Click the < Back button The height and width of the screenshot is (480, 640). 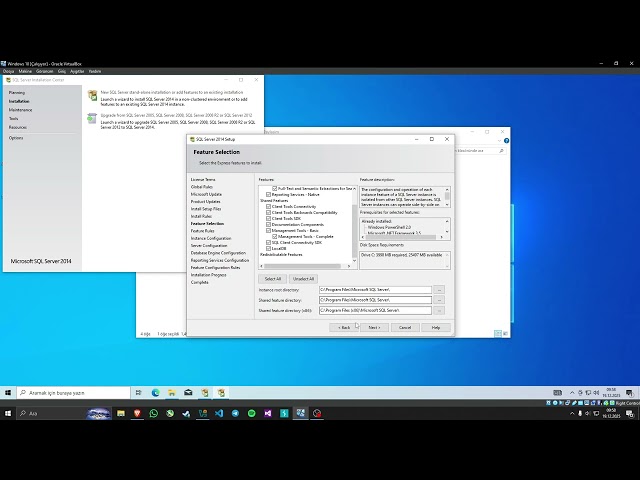point(344,327)
